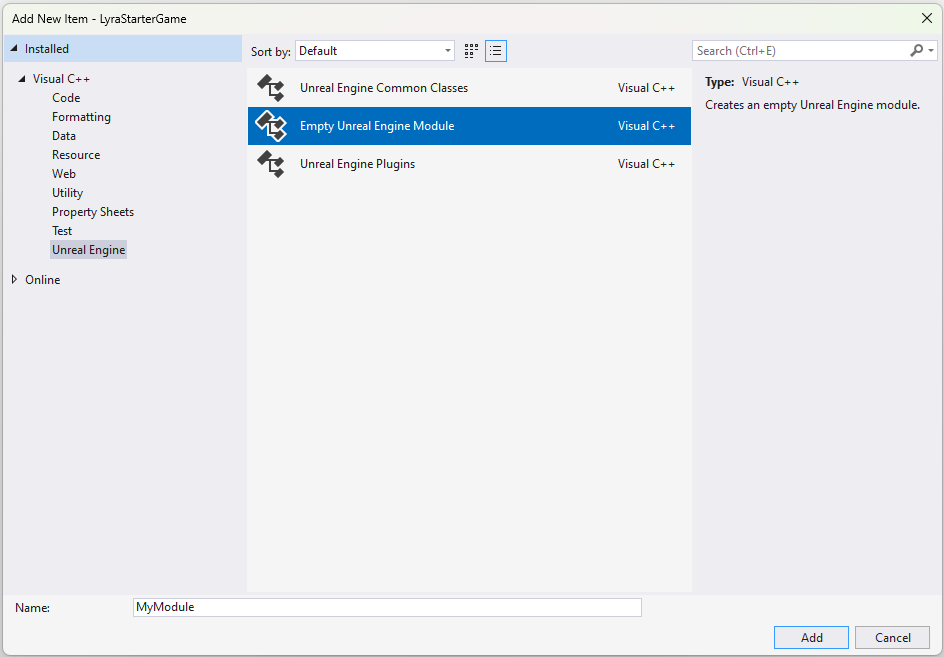Select the Unreal Engine category
Viewport: 944px width, 657px height.
coord(88,249)
